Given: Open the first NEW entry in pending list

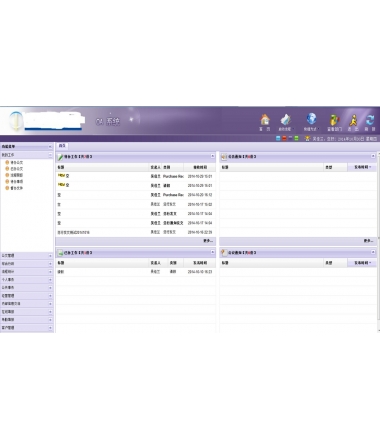Looking at the screenshot, I should [x=63, y=176].
